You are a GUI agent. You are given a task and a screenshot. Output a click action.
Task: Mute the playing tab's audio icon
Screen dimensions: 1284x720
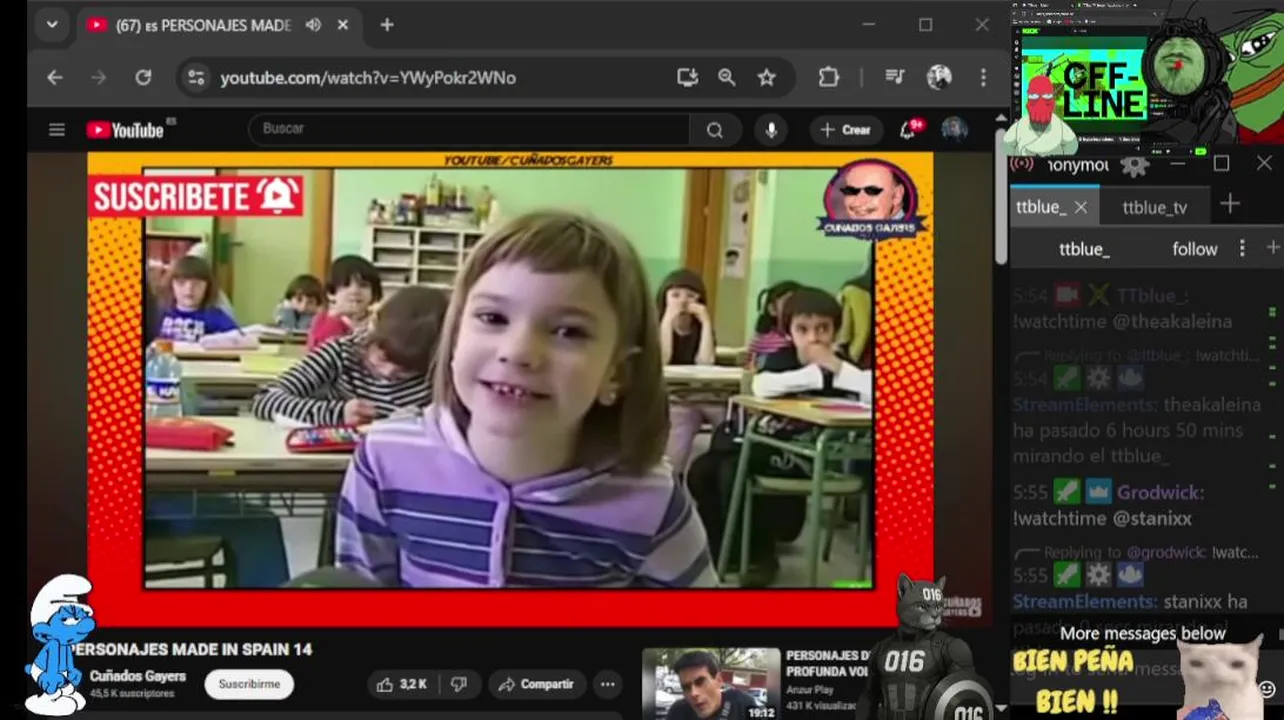coord(313,25)
